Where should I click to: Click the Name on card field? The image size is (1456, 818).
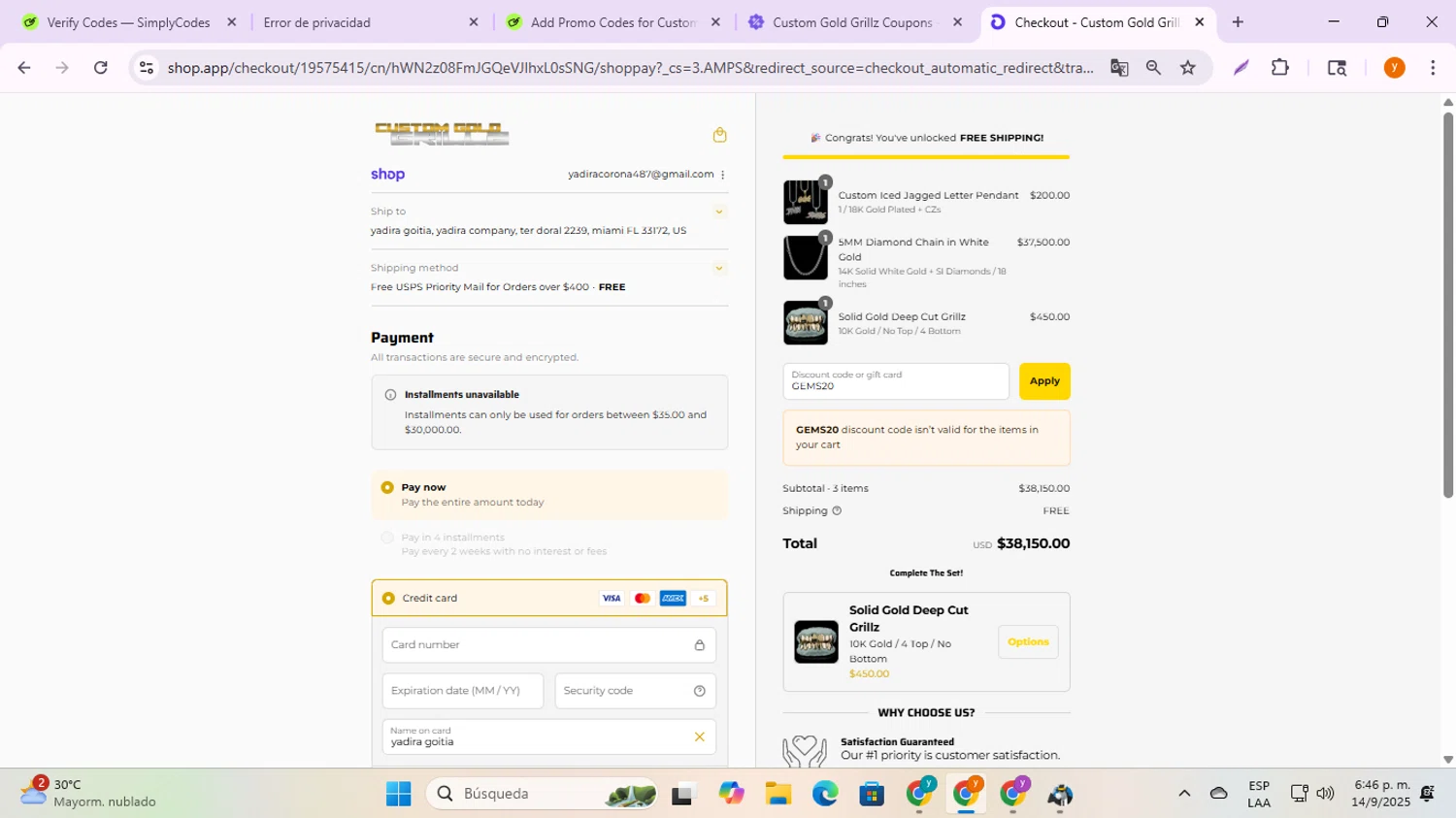pos(548,737)
